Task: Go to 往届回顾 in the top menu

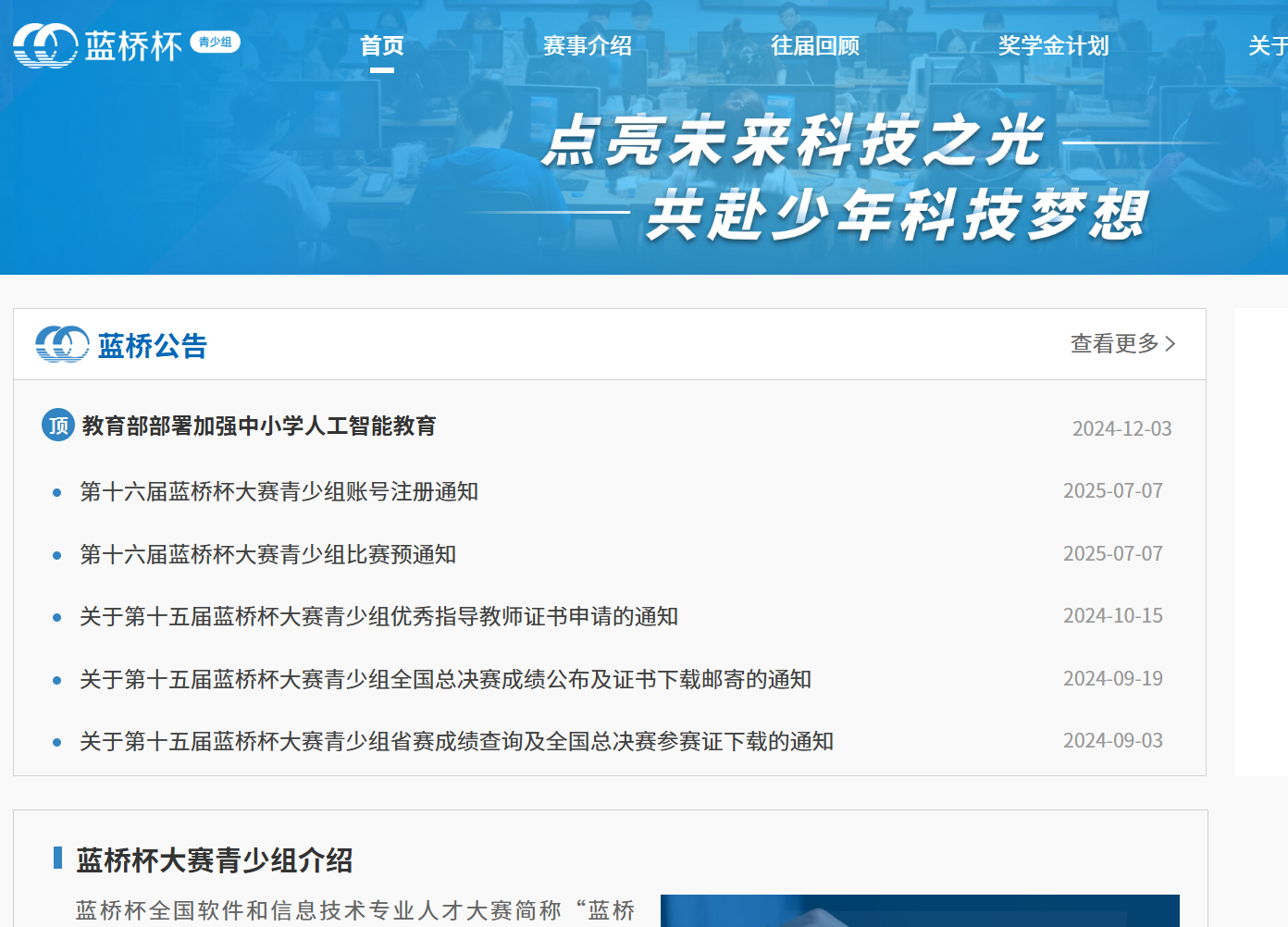Action: click(x=815, y=45)
